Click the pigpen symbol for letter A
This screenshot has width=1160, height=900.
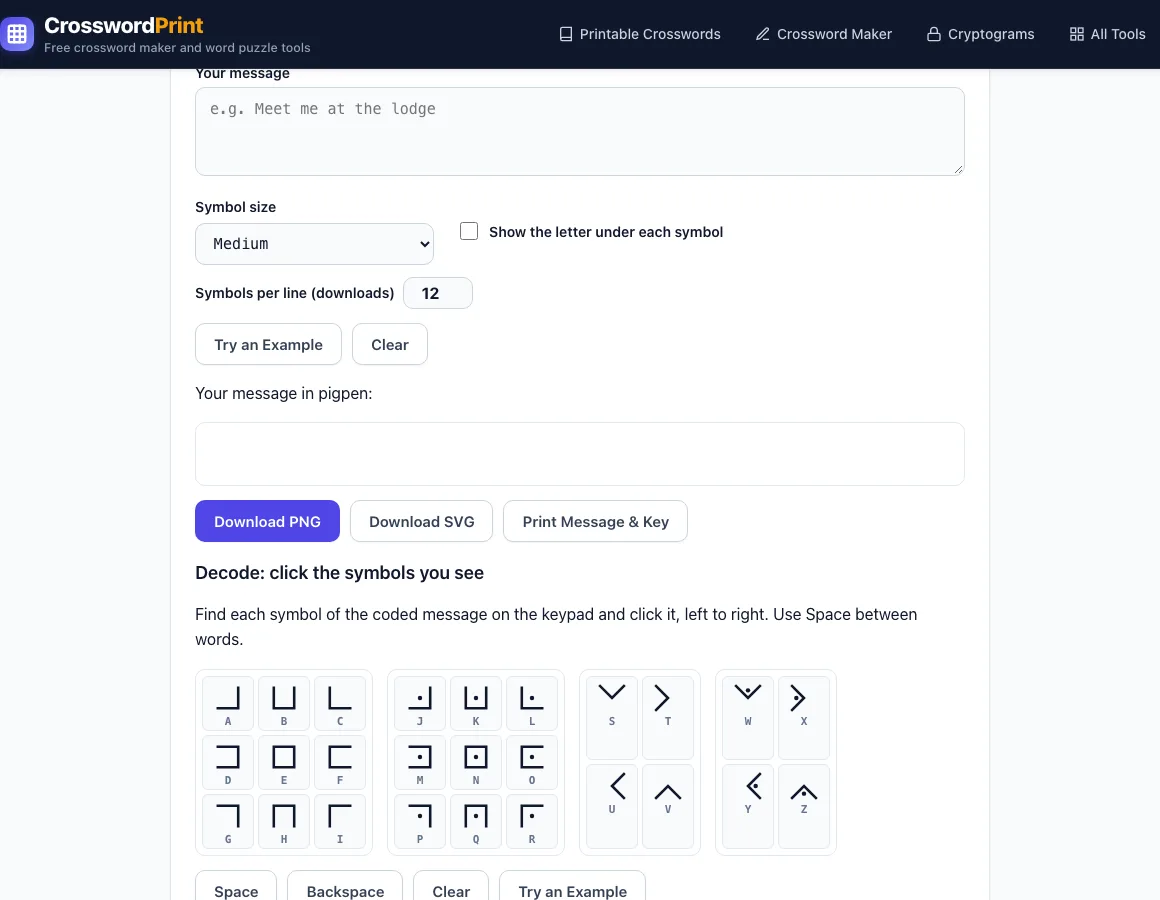(x=228, y=703)
